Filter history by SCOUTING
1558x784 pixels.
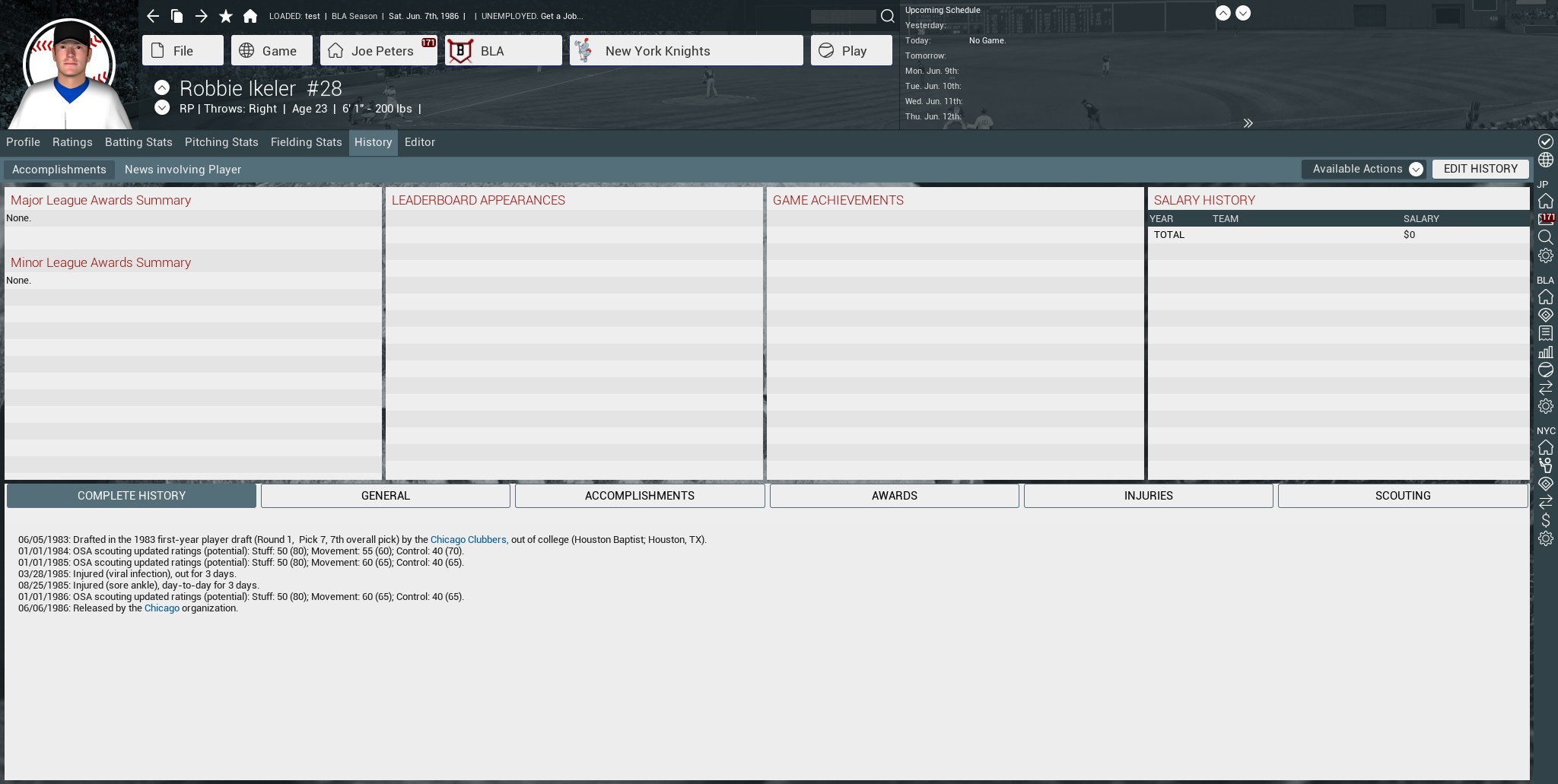(x=1403, y=496)
